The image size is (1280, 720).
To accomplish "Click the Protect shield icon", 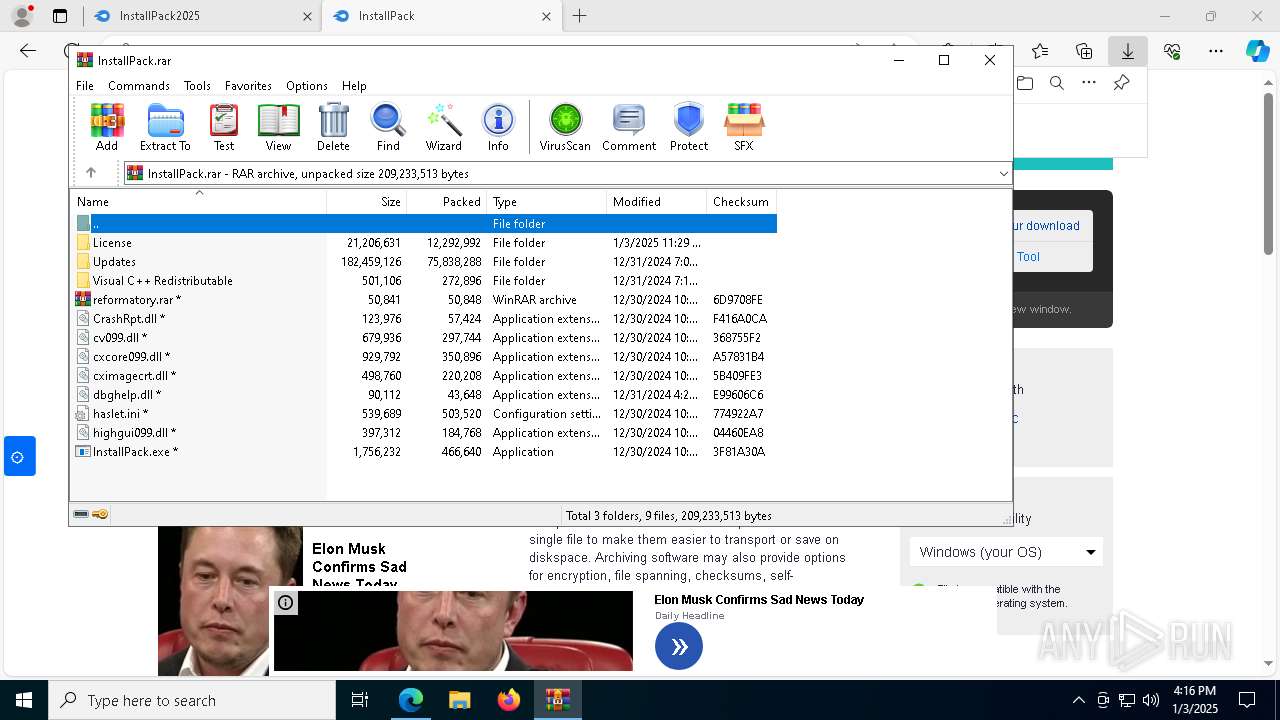I will (689, 128).
